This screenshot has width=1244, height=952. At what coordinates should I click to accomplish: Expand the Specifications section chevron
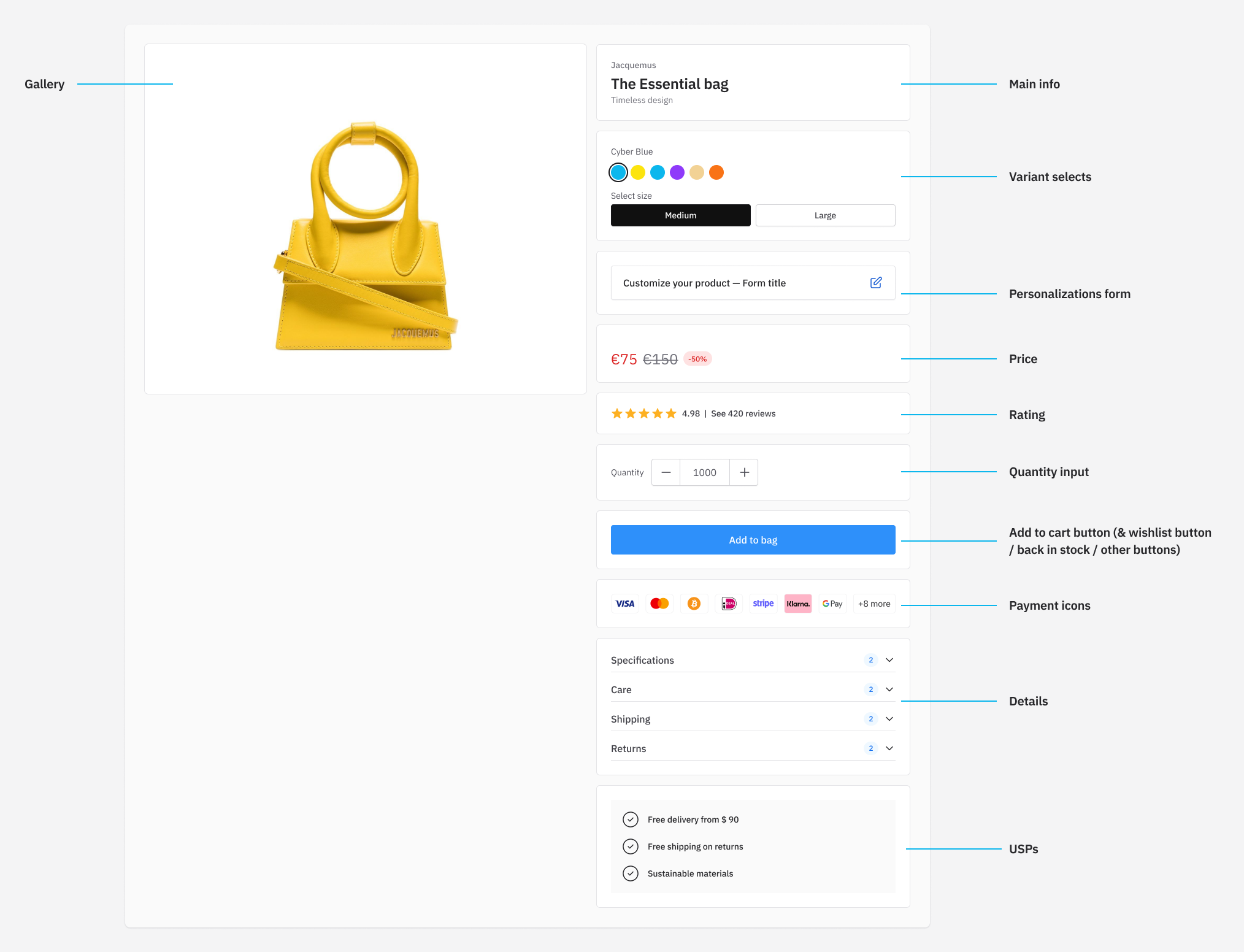pyautogui.click(x=889, y=660)
